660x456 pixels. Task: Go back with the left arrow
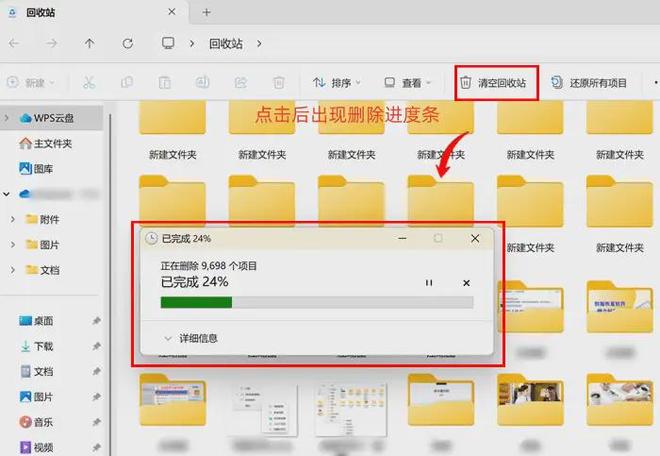(x=14, y=43)
